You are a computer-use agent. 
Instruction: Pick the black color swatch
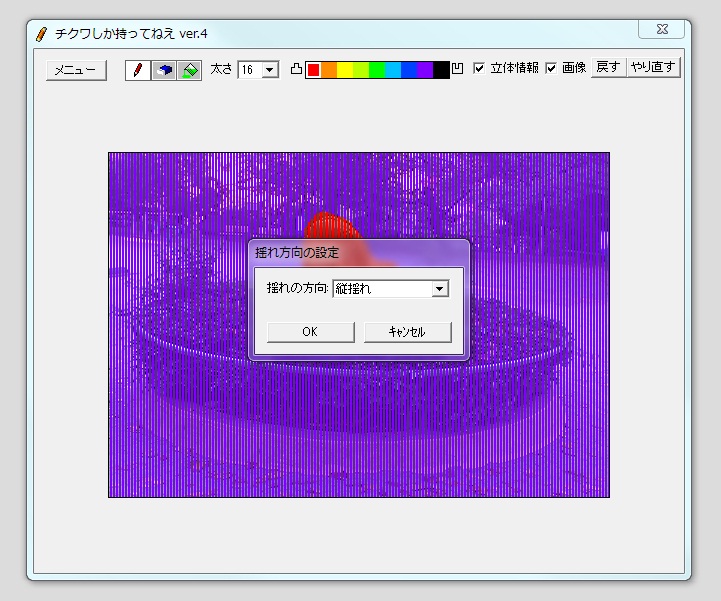441,70
